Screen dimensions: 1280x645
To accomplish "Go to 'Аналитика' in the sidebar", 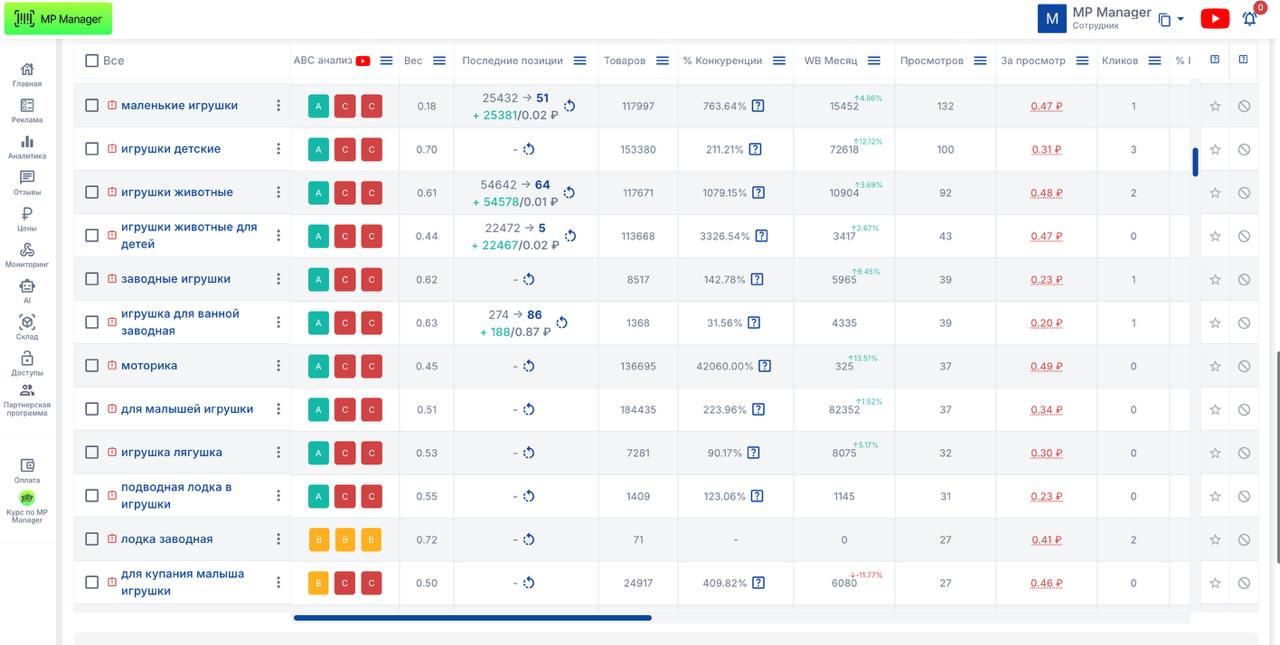I will click(x=27, y=147).
